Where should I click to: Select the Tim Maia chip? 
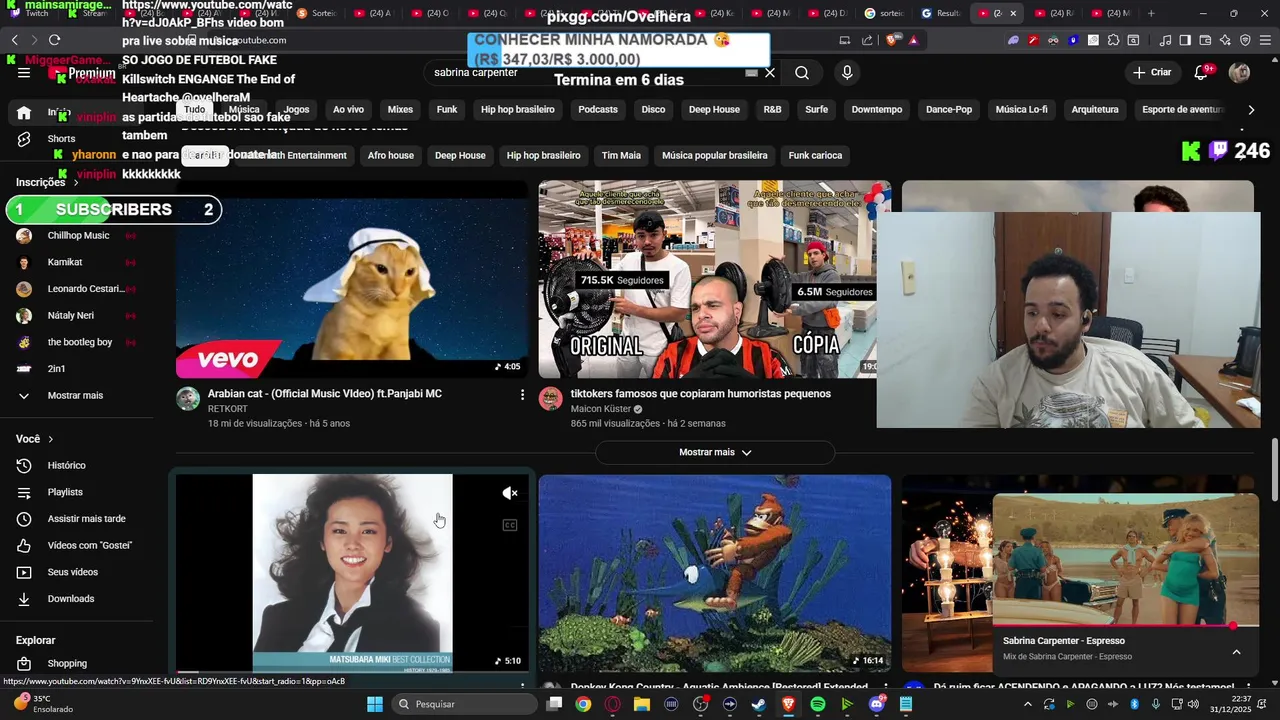point(621,156)
